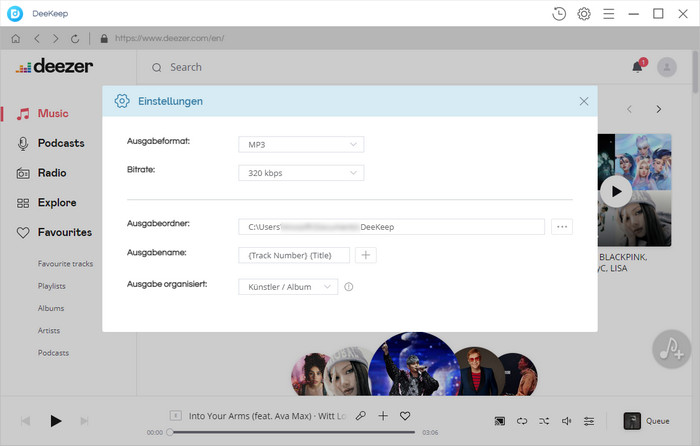
Task: Toggle shuffle mode in player
Action: click(x=544, y=421)
